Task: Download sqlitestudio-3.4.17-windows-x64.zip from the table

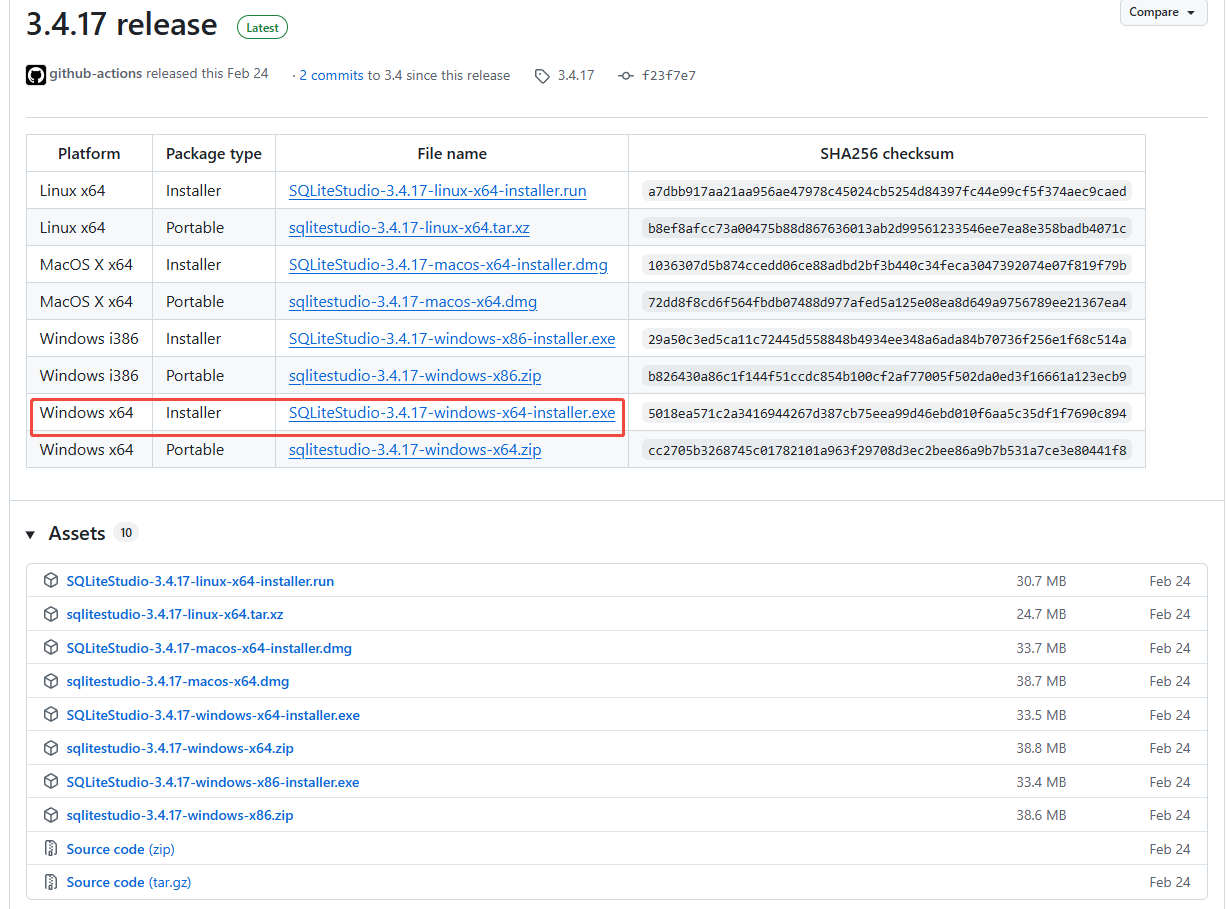Action: coord(415,450)
